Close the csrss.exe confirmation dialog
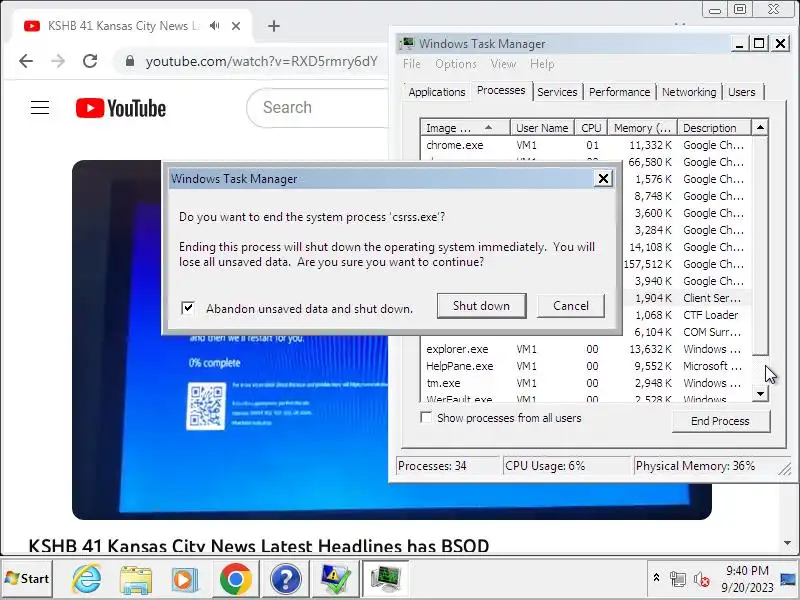This screenshot has height=600, width=800. (x=603, y=179)
